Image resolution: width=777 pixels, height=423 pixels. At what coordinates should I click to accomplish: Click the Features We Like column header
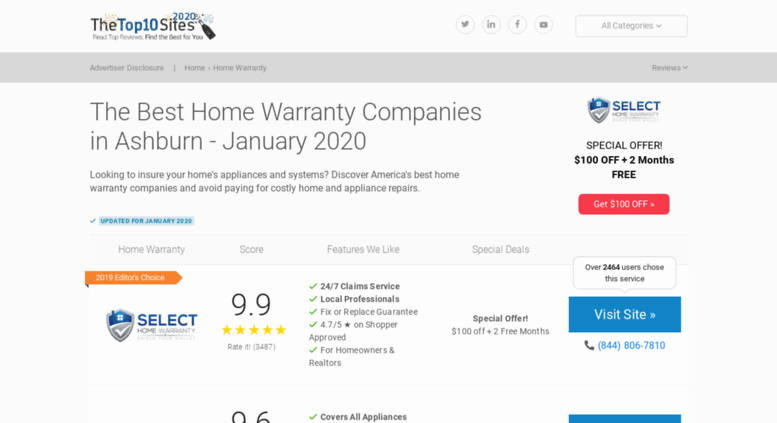tap(363, 250)
